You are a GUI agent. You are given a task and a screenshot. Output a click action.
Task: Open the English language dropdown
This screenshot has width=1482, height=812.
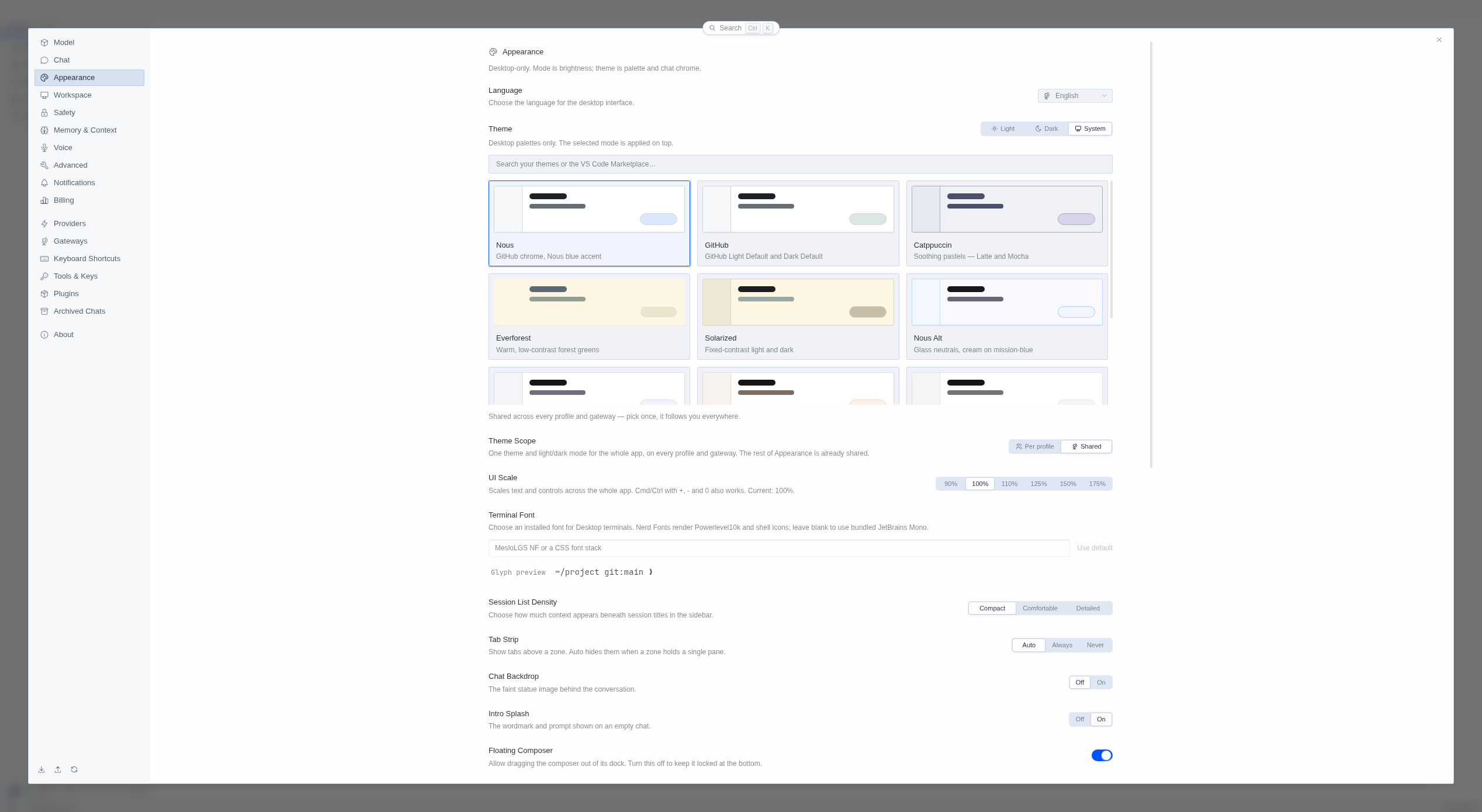(1075, 96)
